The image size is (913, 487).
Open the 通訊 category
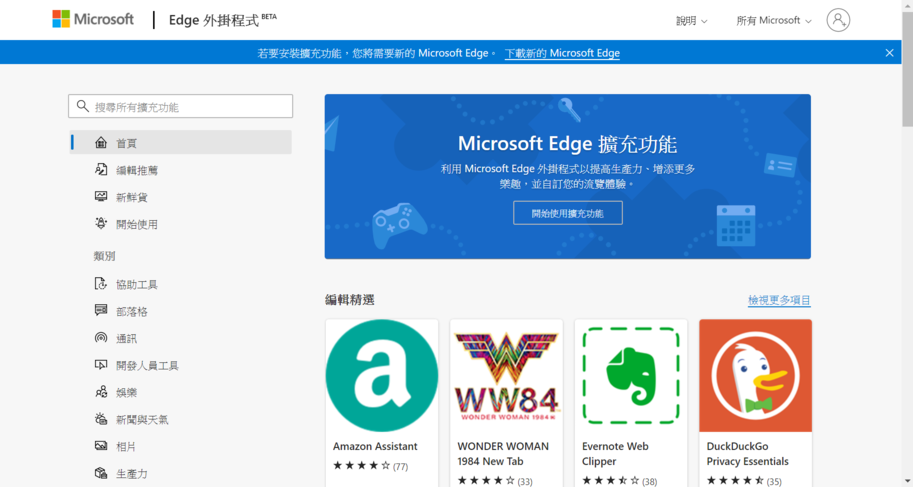pyautogui.click(x=126, y=338)
